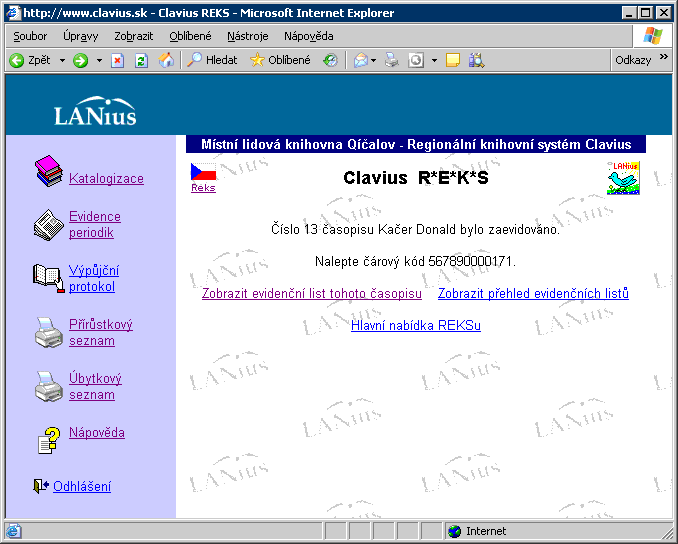Click the Czech flag icon above Reks
678x544 pixels.
(x=203, y=172)
